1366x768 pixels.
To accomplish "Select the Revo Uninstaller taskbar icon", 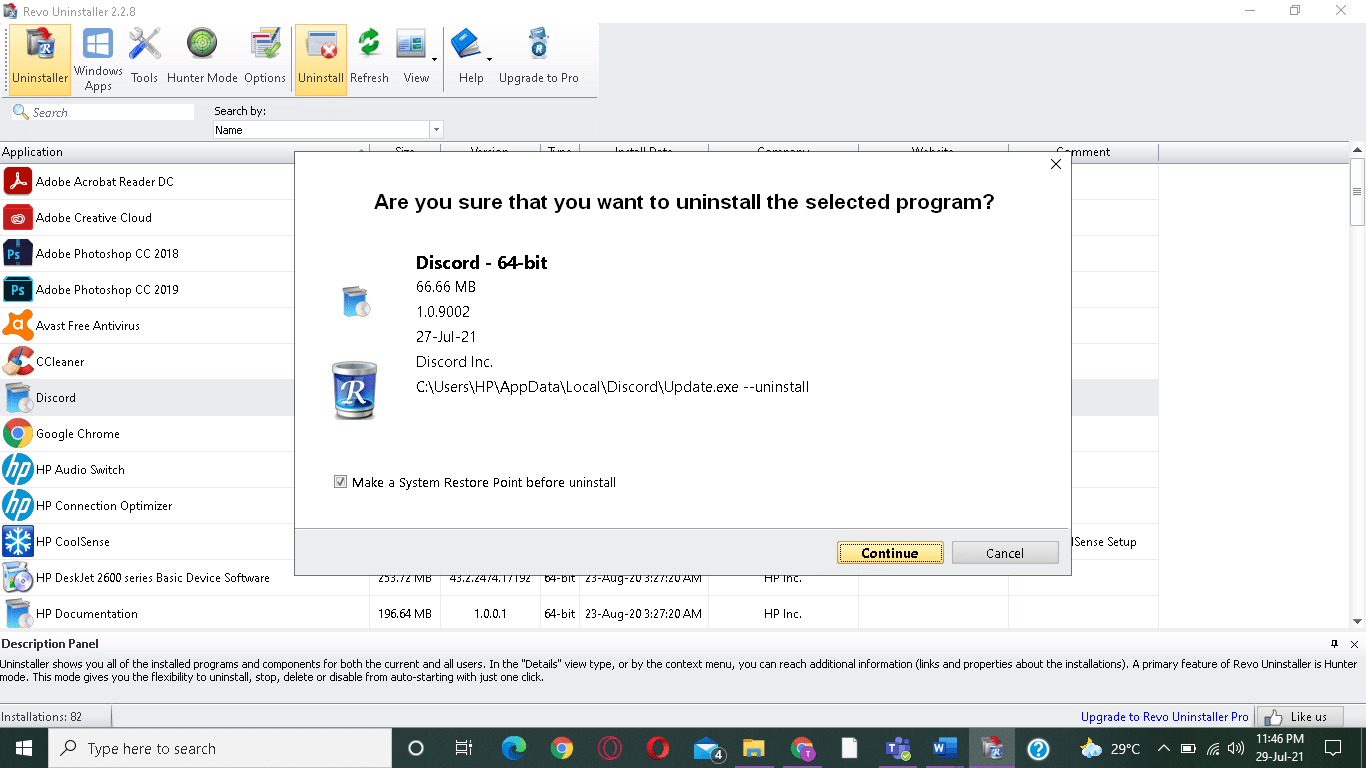I will pyautogui.click(x=991, y=747).
